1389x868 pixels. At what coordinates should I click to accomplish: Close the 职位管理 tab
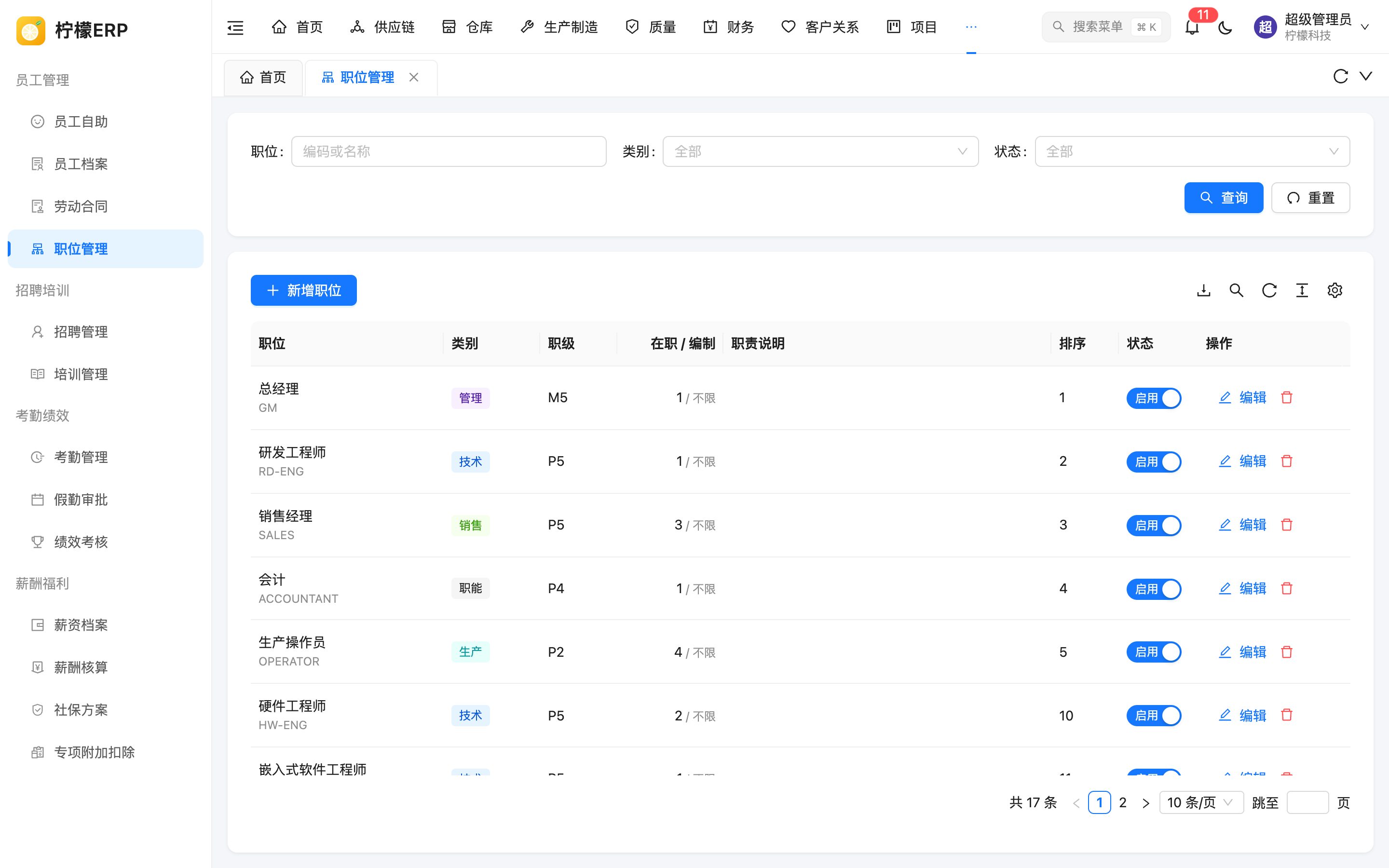414,77
